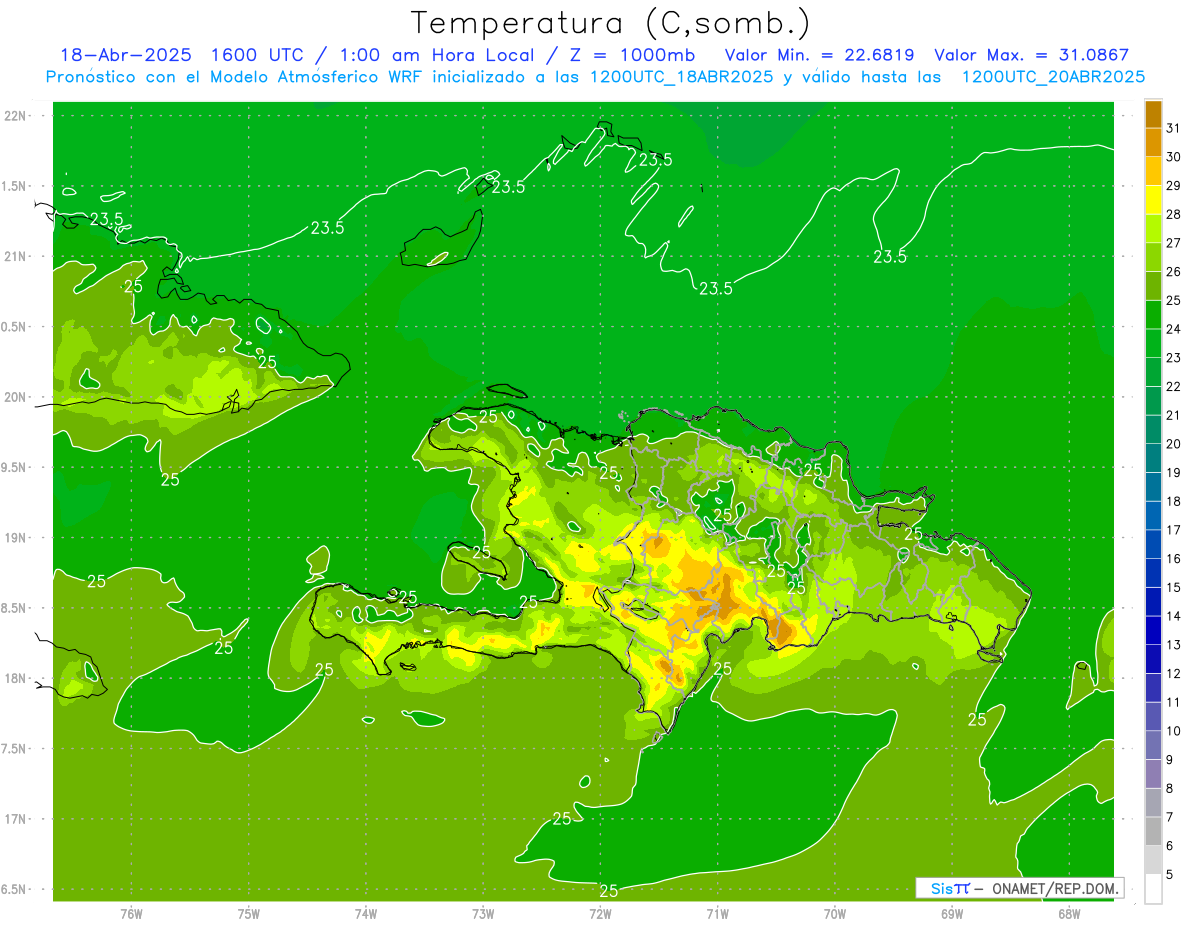Click the "ONAMET/REP.DOM." credit label
Screen dimensions: 1200x927
point(1055,888)
